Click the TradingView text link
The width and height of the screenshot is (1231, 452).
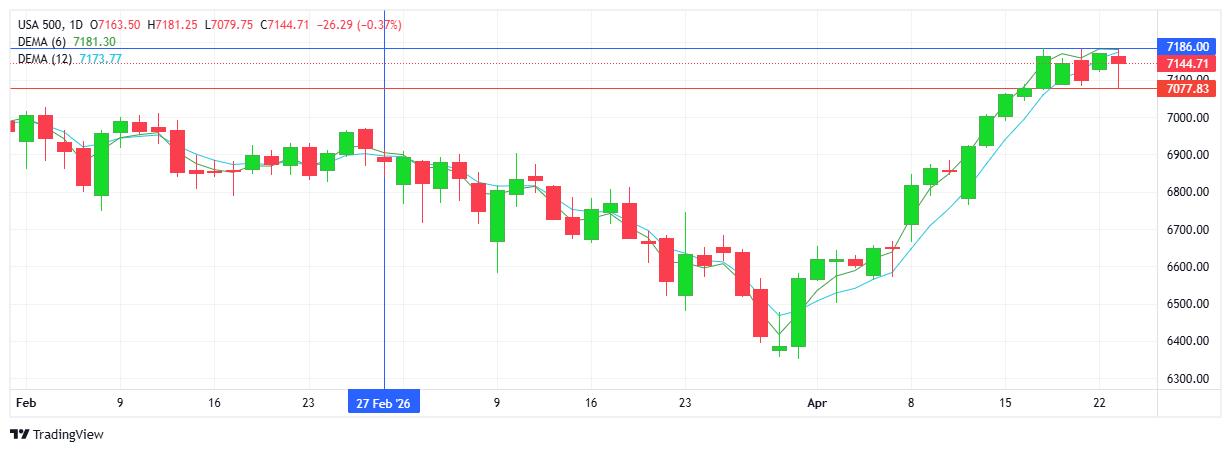(x=68, y=435)
